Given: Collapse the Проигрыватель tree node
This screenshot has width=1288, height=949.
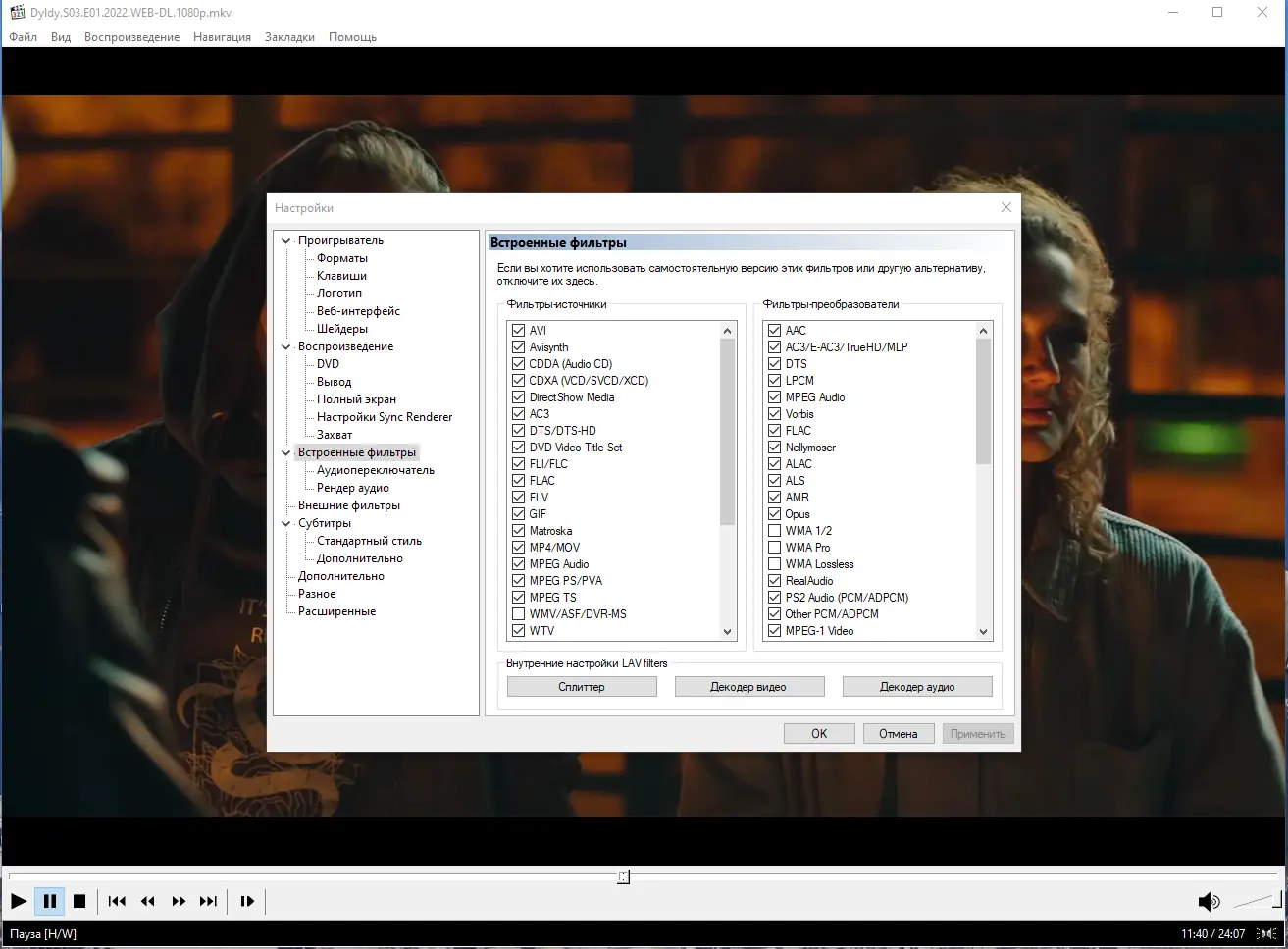Looking at the screenshot, I should (286, 240).
